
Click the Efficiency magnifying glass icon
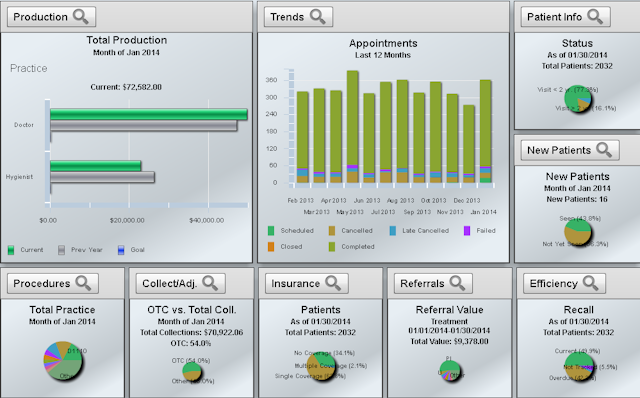click(591, 283)
